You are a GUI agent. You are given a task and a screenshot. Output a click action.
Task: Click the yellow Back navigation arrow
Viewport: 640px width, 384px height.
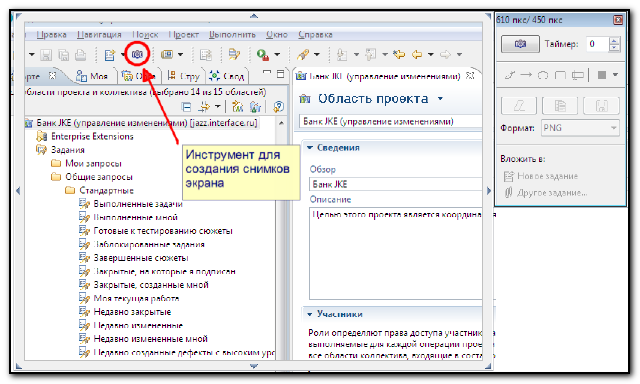tap(417, 54)
